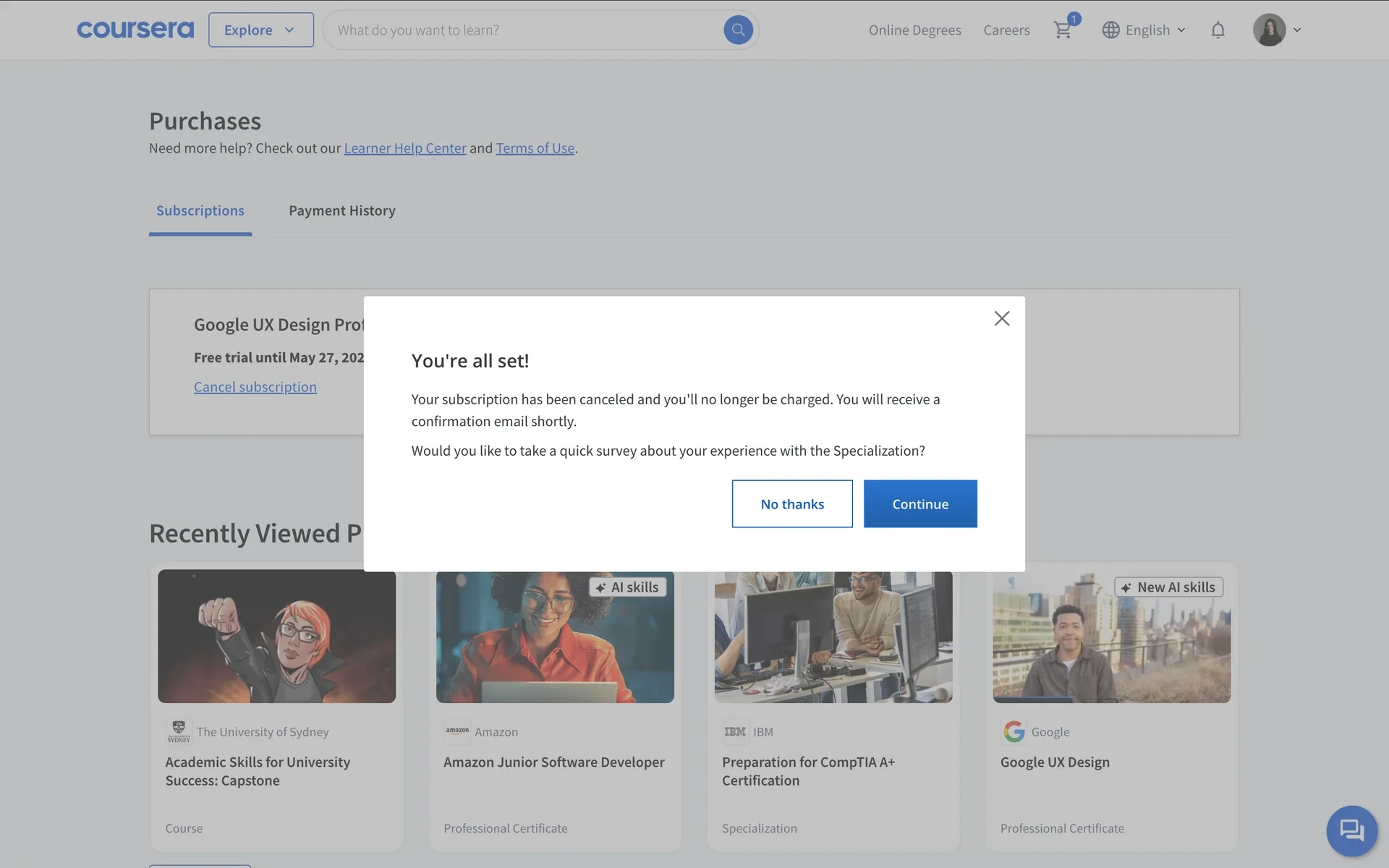Click the Amazon logo icon
This screenshot has height=868, width=1389.
click(457, 731)
